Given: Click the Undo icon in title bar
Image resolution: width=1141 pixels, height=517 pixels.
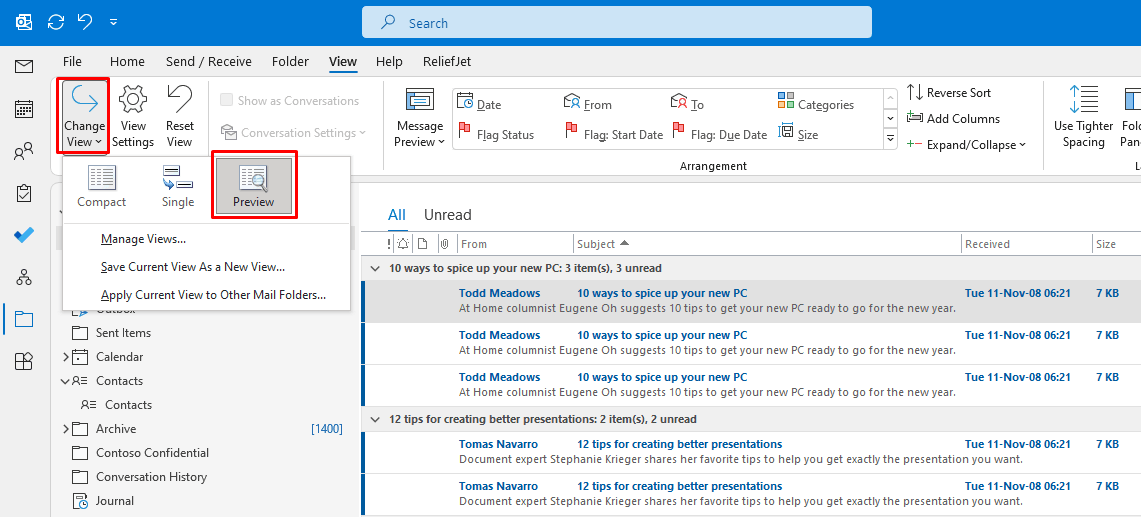Looking at the screenshot, I should click(x=84, y=23).
